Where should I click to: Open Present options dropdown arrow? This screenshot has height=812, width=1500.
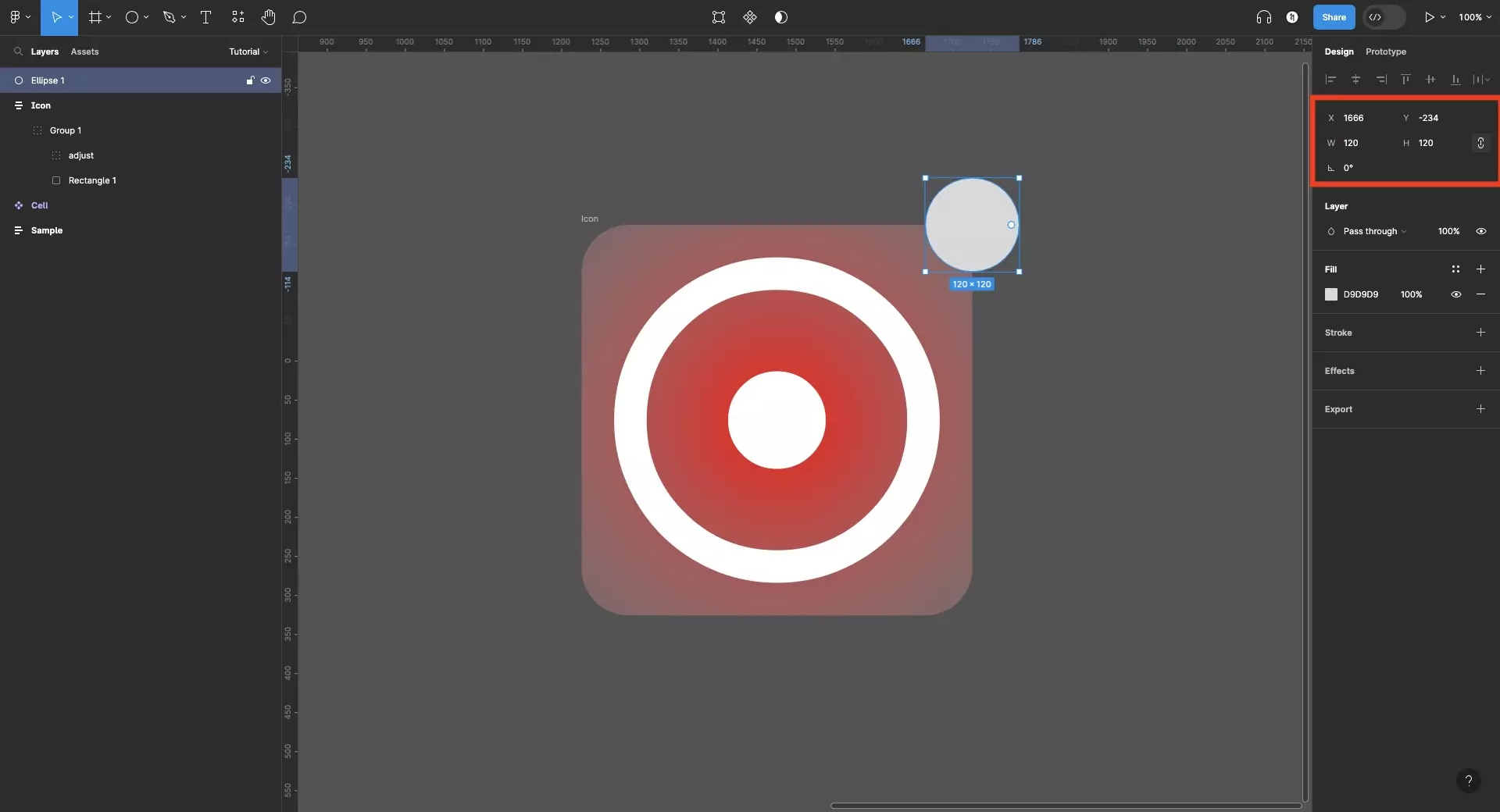pos(1443,17)
